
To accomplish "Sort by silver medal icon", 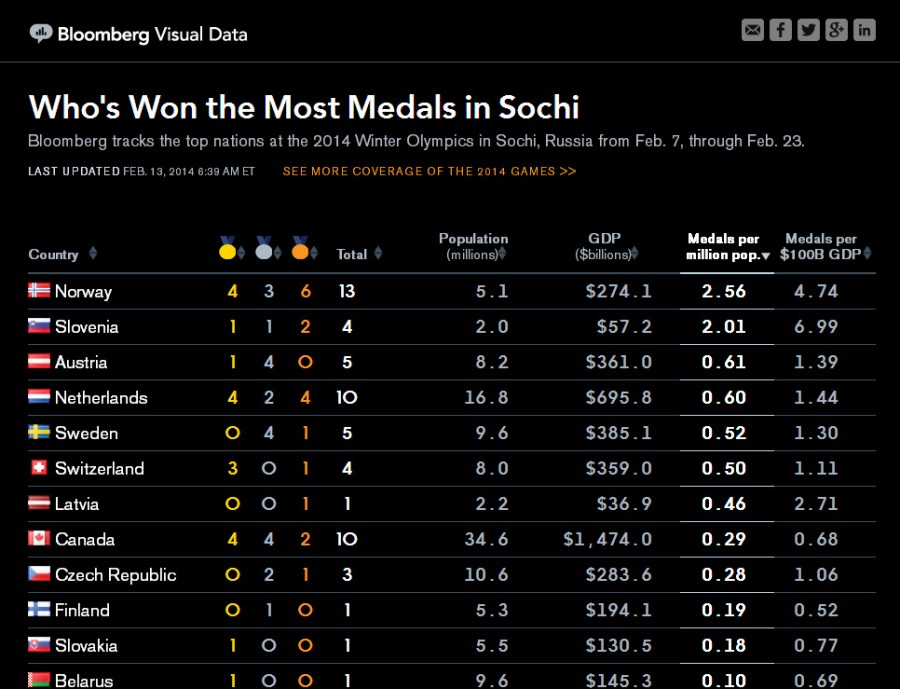I will point(265,248).
